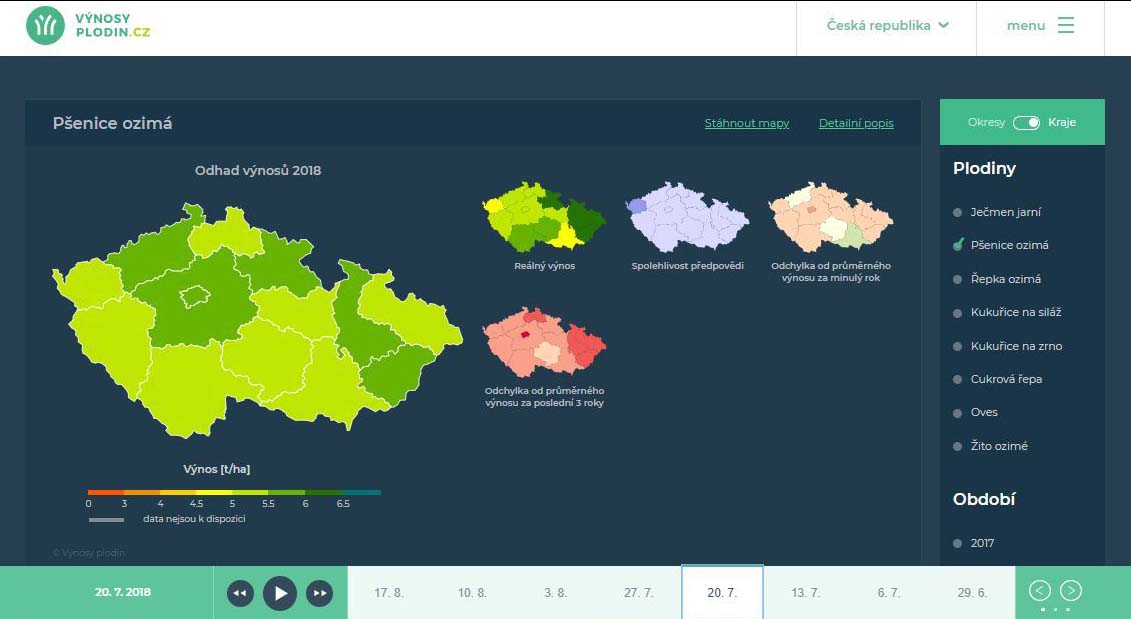Viewport: 1131px width, 619px height.
Task: Choose Kukuřice na siláž crop
Action: [1015, 312]
